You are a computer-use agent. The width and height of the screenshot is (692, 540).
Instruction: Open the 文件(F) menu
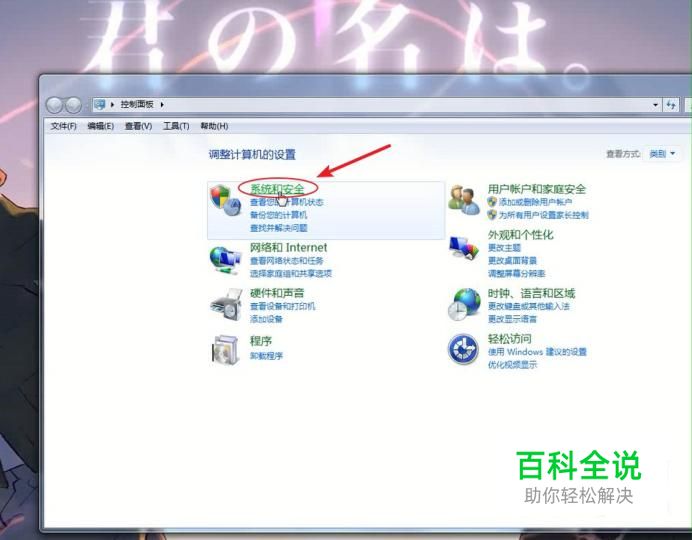[64, 126]
